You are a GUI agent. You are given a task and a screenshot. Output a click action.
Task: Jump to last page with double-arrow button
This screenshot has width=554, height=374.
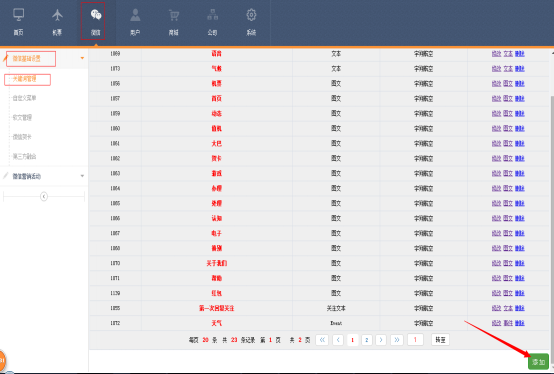click(397, 340)
